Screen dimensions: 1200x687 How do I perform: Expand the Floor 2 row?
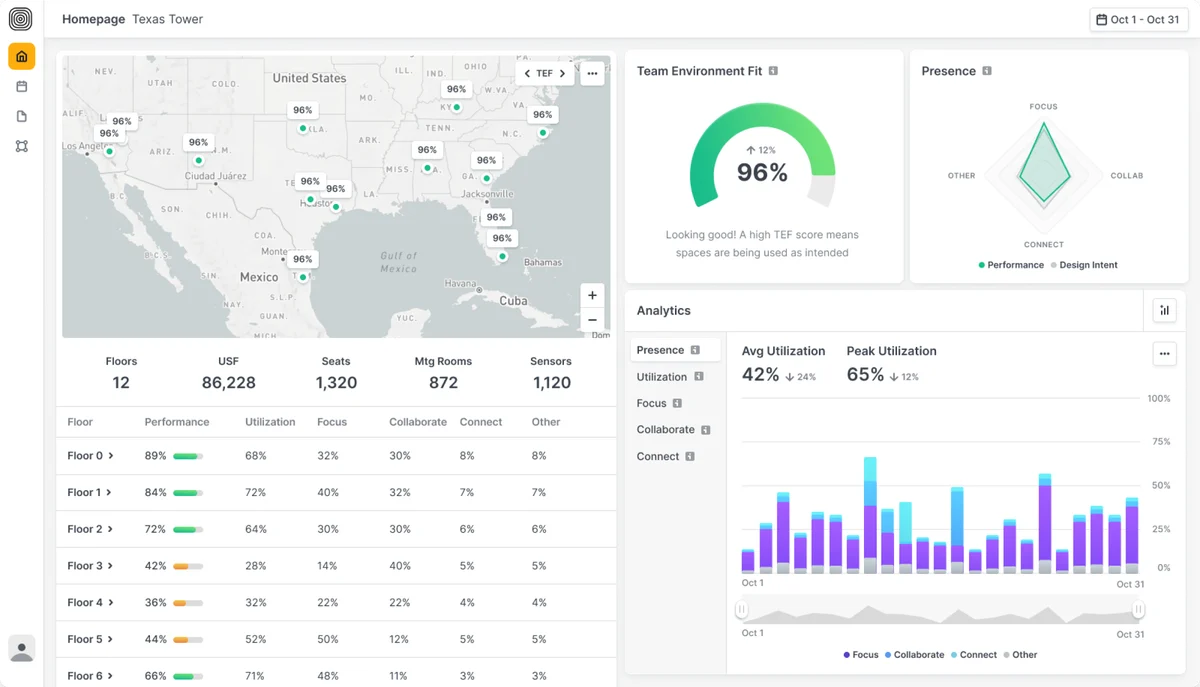pos(111,529)
